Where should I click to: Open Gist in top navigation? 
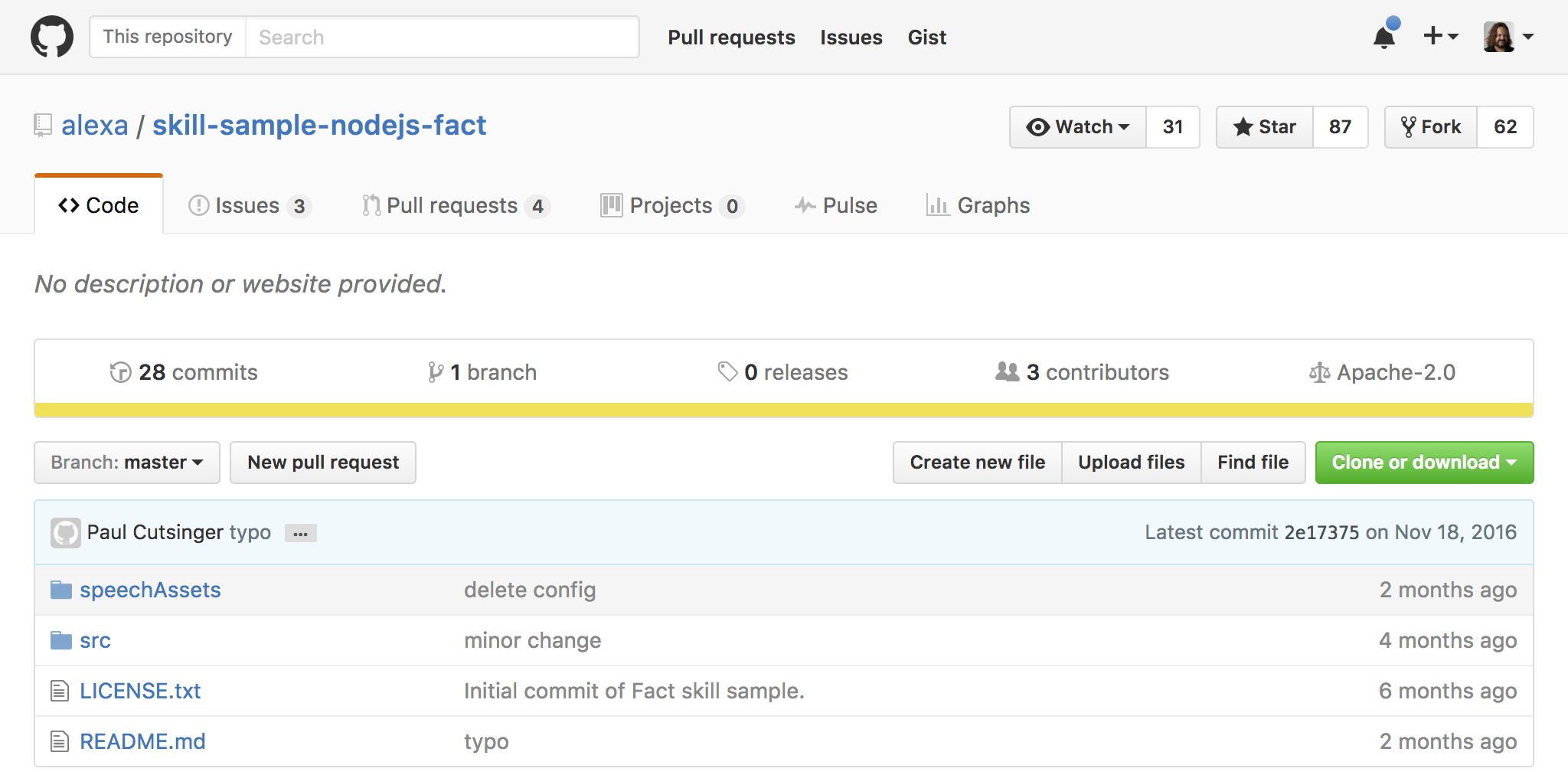(x=927, y=37)
